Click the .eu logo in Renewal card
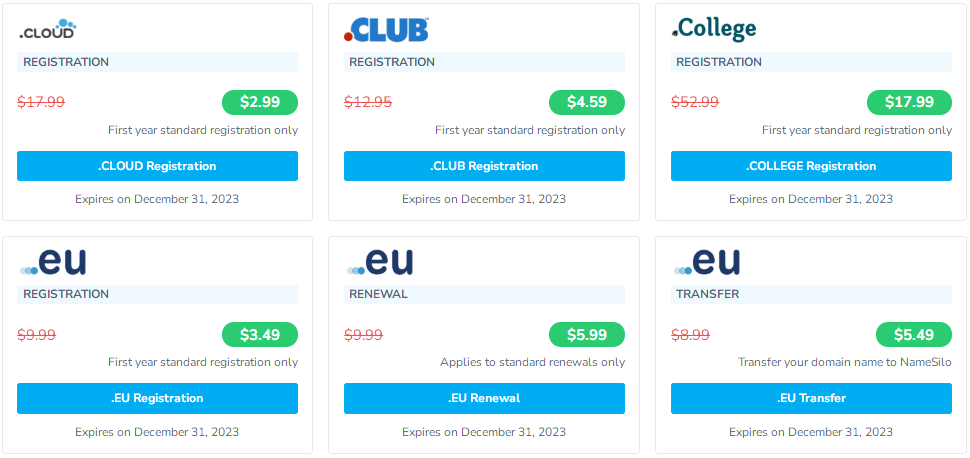The height and width of the screenshot is (458, 970). tap(380, 262)
